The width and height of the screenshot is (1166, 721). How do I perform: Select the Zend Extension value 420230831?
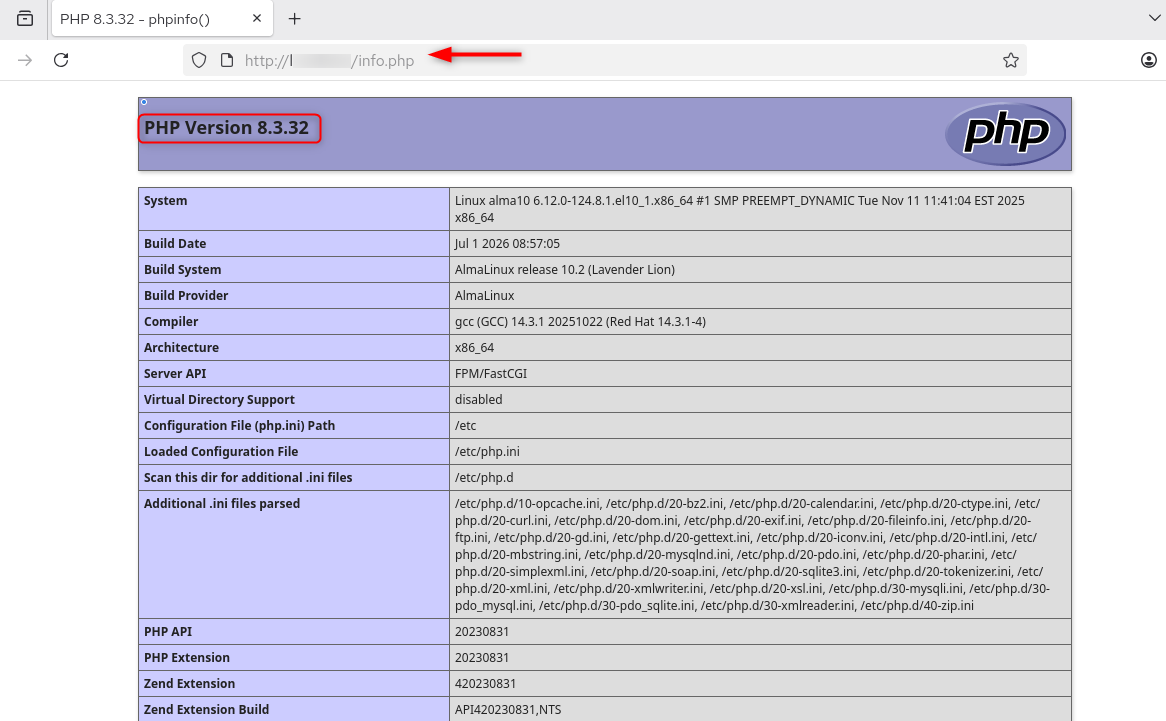[485, 684]
